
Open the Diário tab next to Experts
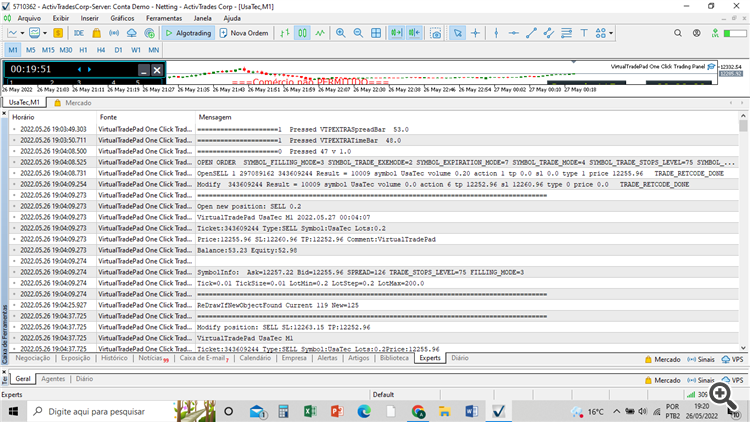460,358
